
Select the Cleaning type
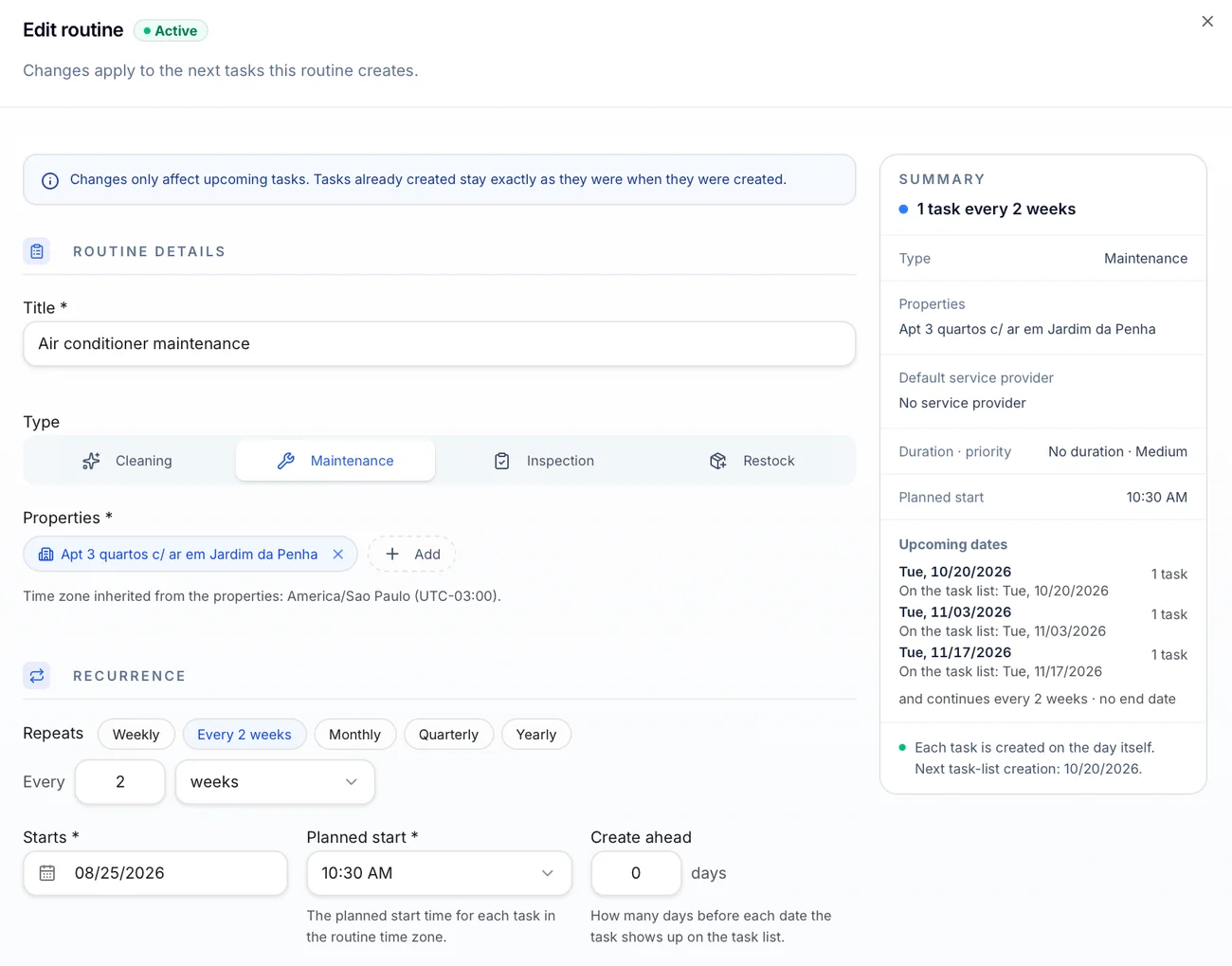point(127,461)
